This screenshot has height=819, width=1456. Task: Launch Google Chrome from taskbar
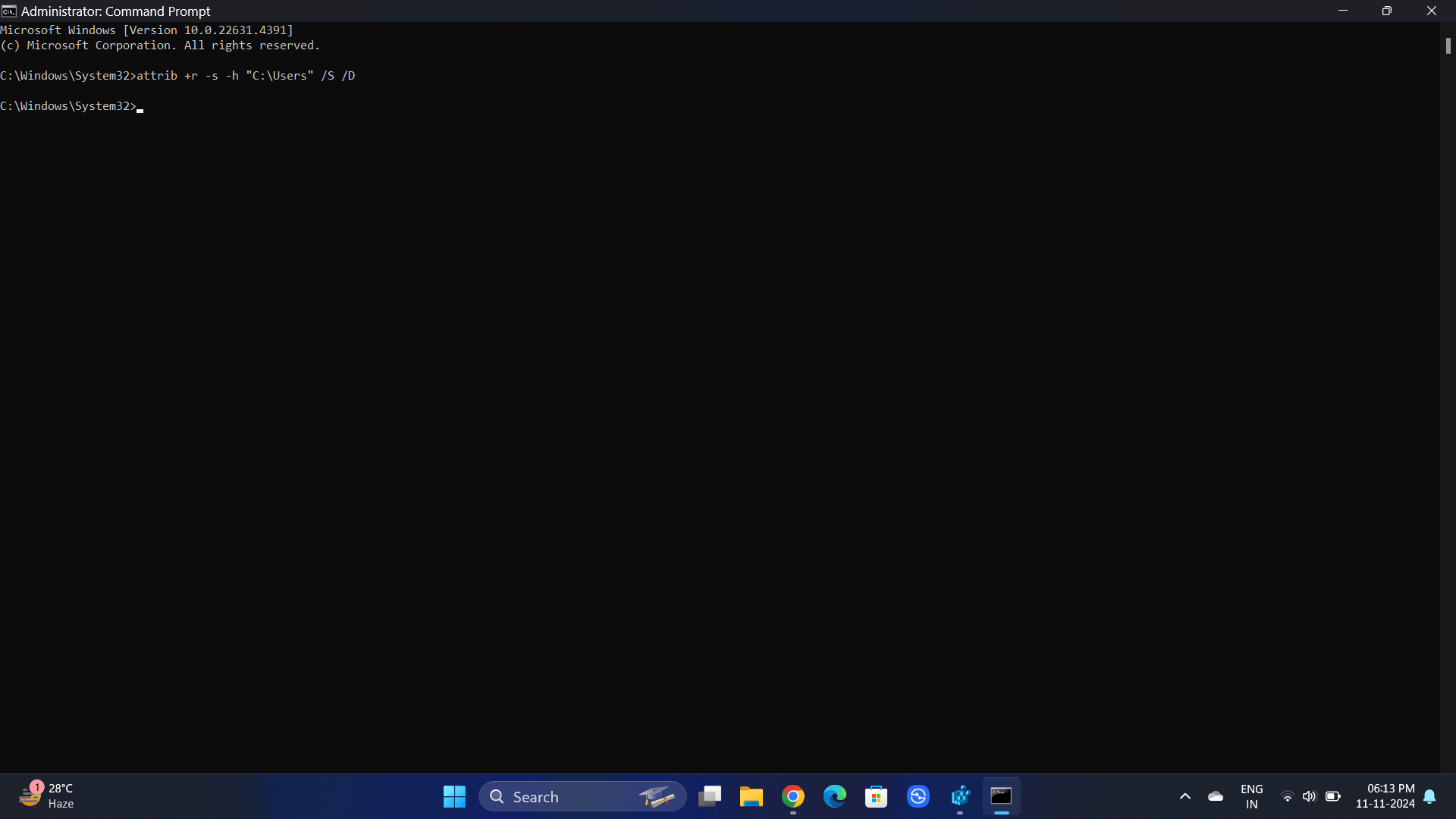click(793, 796)
